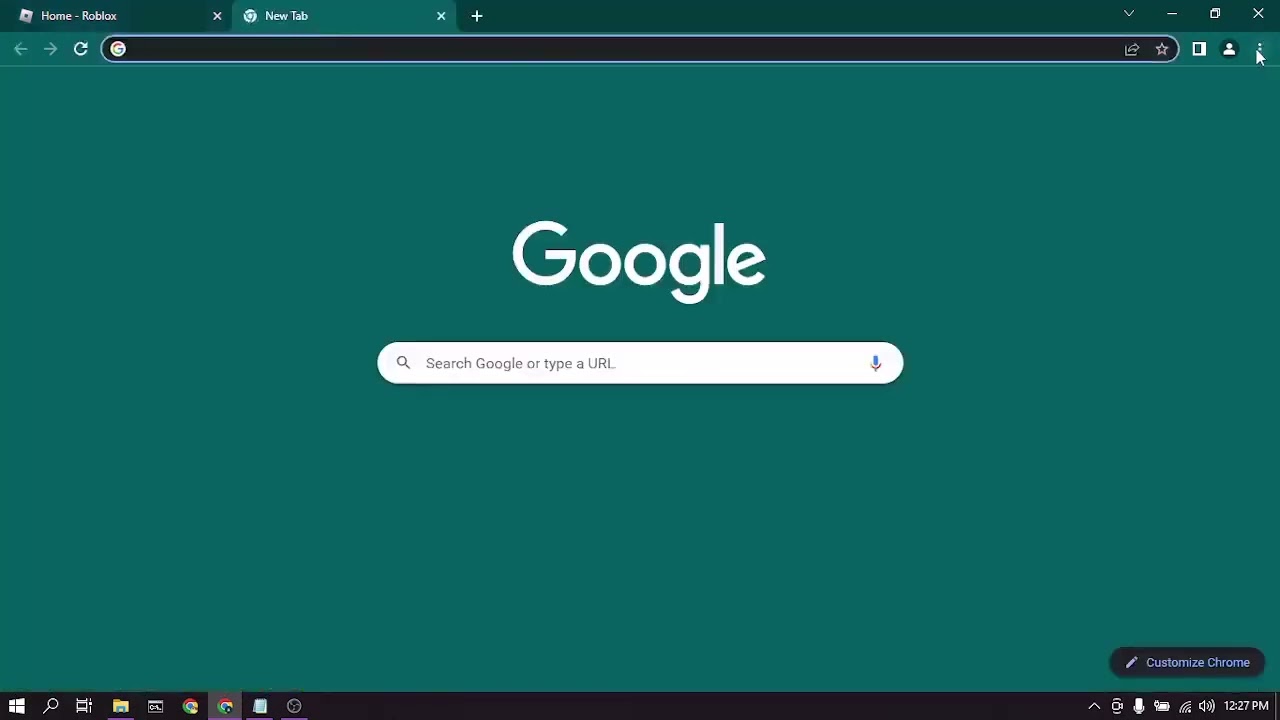The image size is (1280, 720).
Task: Open the Windows Start menu
Action: click(17, 706)
